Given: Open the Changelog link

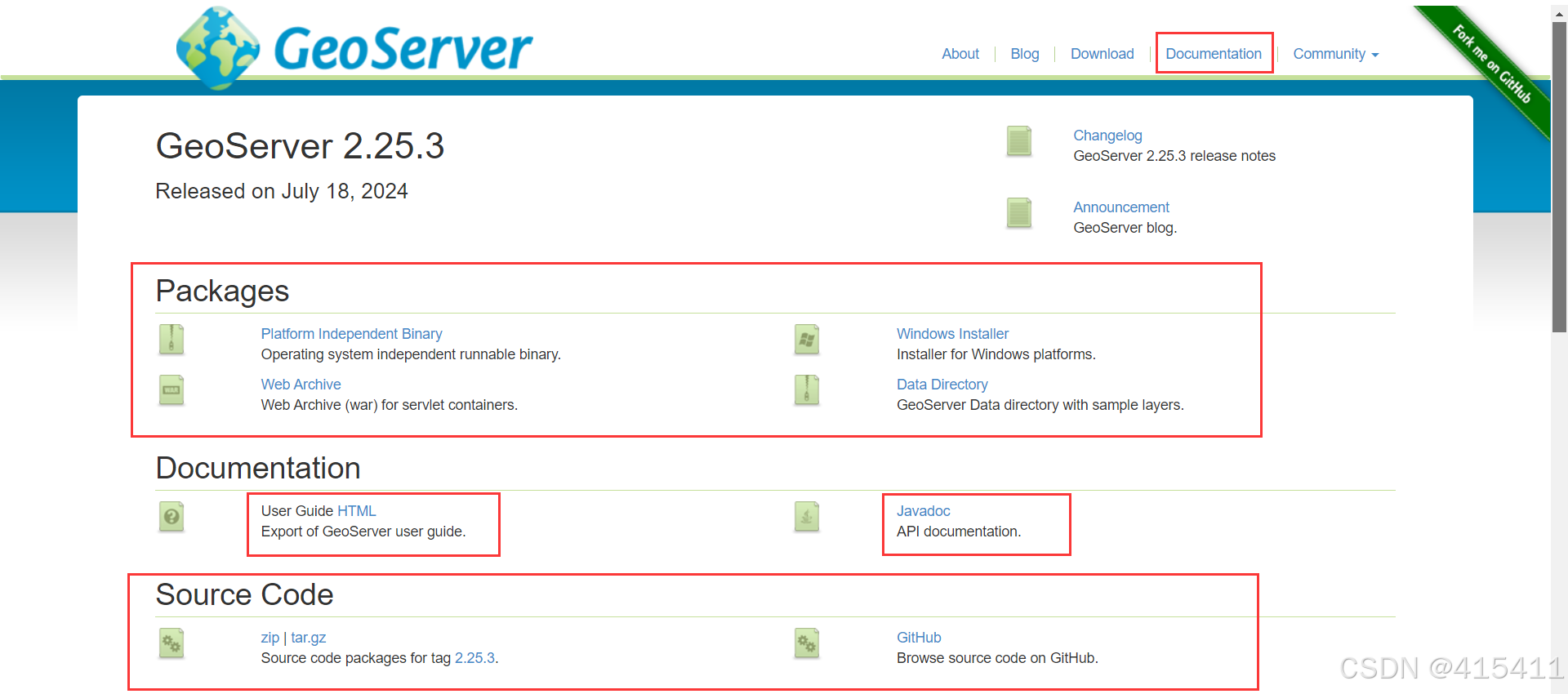Looking at the screenshot, I should (1107, 136).
